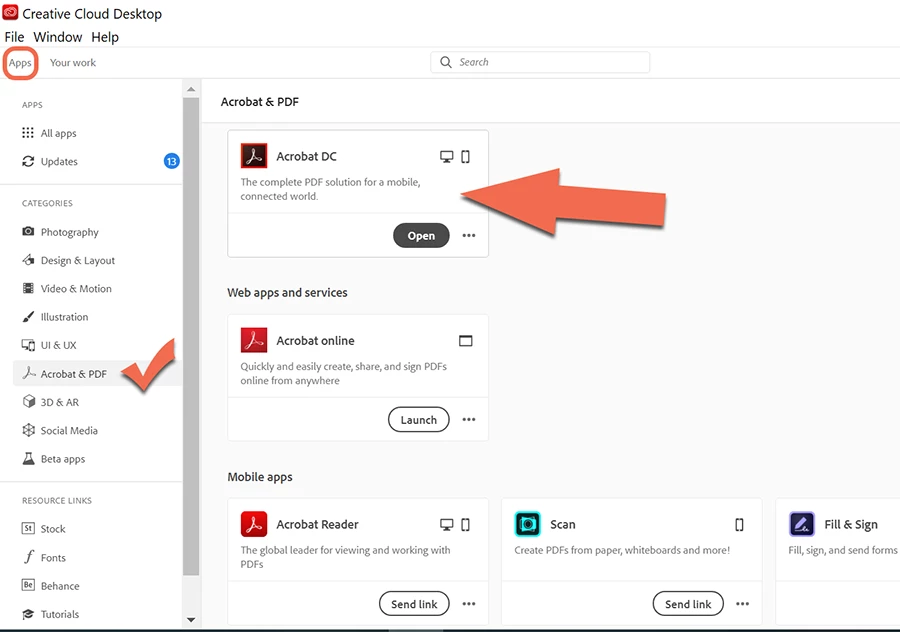This screenshot has width=900, height=632.
Task: Click Send link for Scan
Action: pyautogui.click(x=688, y=604)
